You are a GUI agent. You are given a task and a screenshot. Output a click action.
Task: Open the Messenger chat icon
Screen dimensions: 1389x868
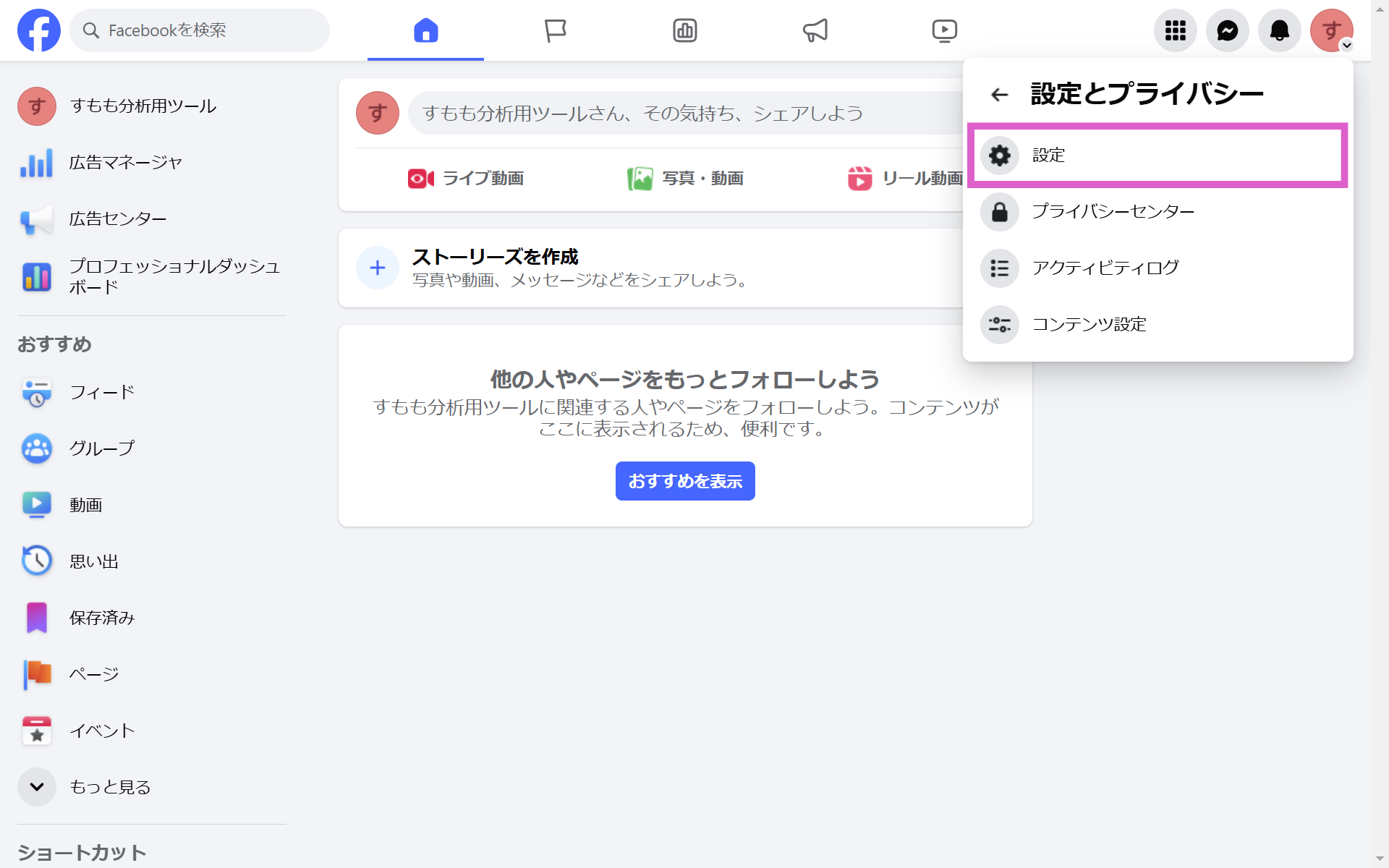pos(1227,30)
